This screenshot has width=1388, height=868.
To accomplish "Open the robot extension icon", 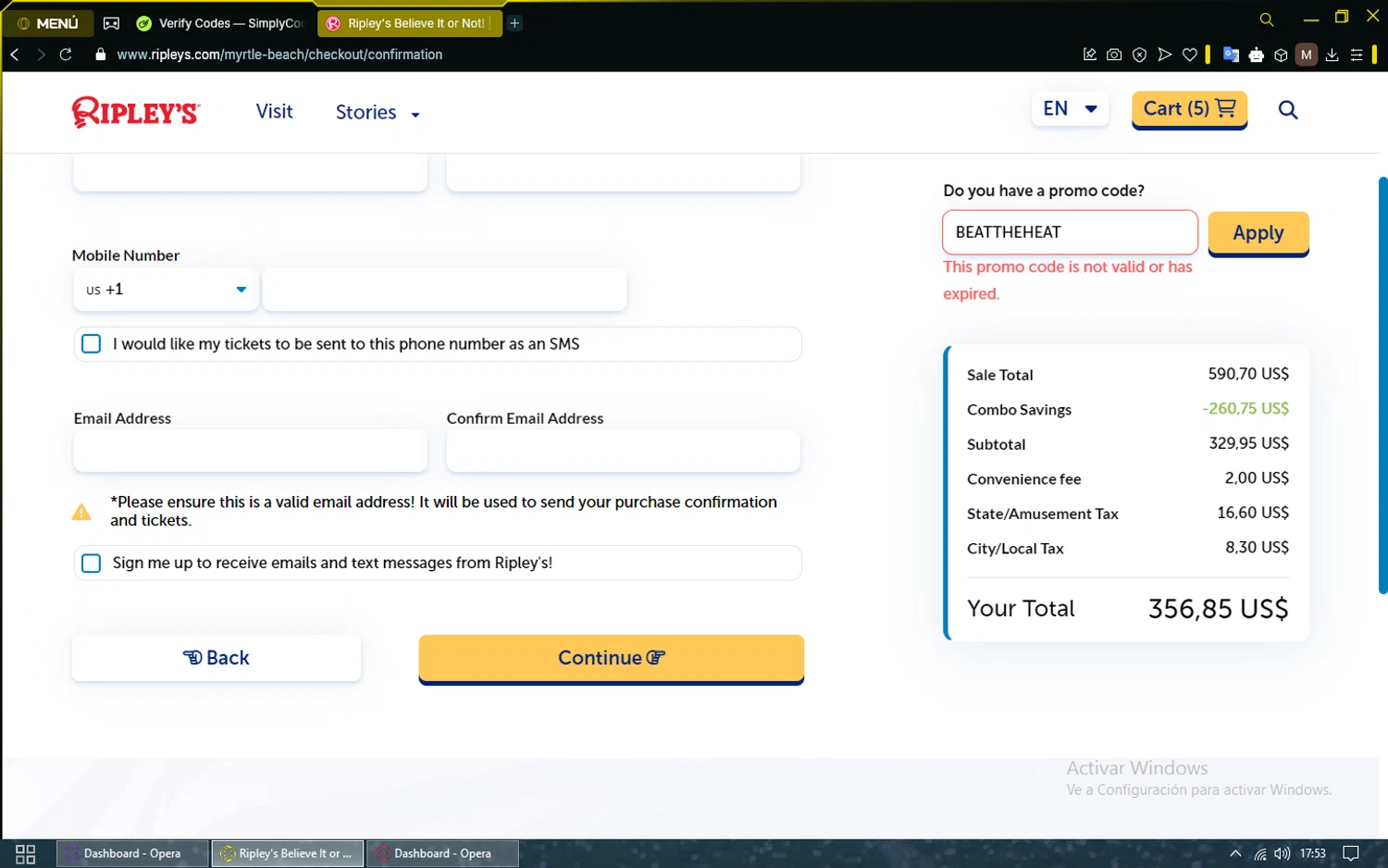I will (x=1257, y=55).
